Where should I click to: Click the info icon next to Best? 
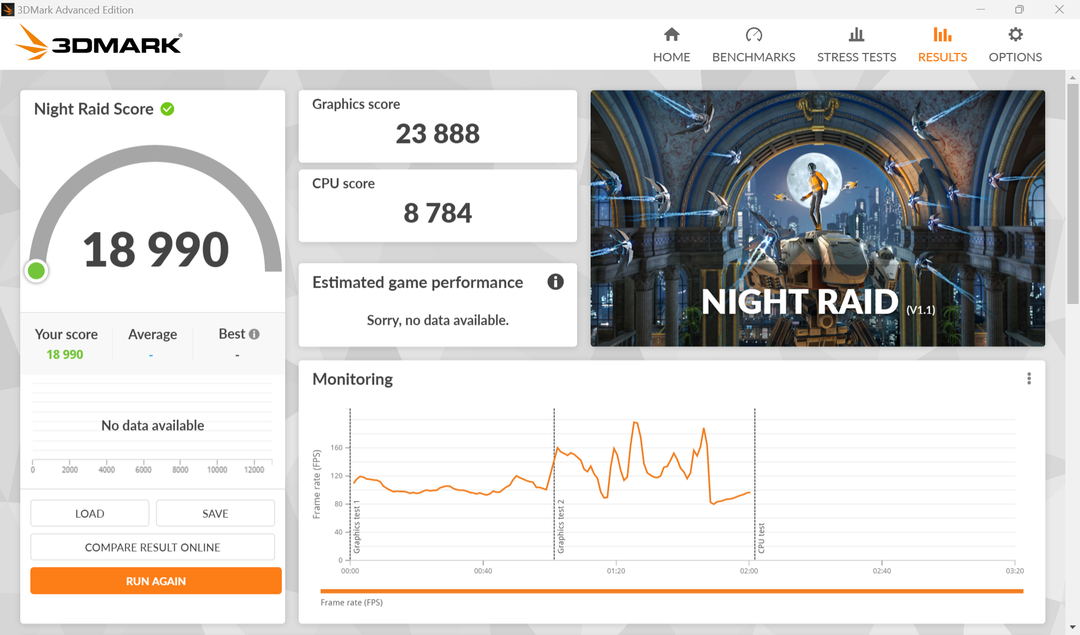pyautogui.click(x=254, y=334)
